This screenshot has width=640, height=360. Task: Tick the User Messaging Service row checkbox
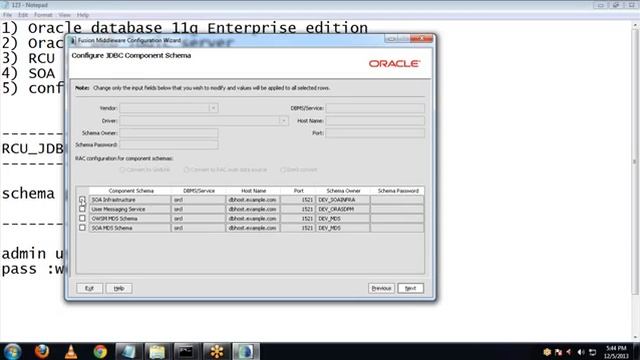point(82,209)
